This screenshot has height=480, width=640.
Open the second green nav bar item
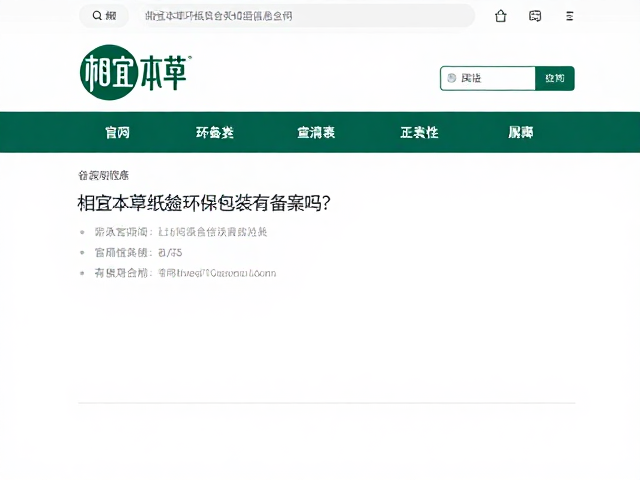tap(215, 133)
